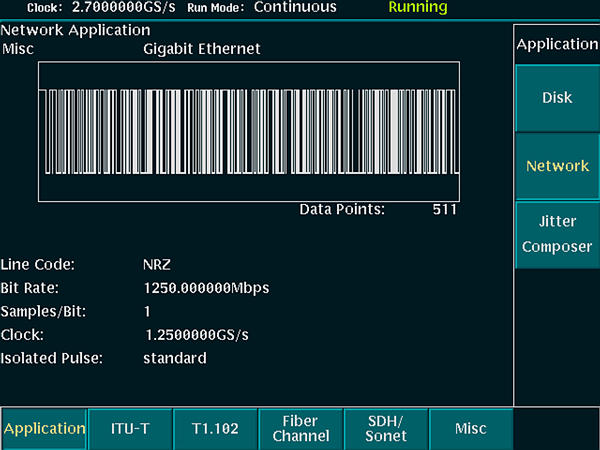Click the Gigabit Ethernet signal name
600x450 pixels.
tap(201, 48)
